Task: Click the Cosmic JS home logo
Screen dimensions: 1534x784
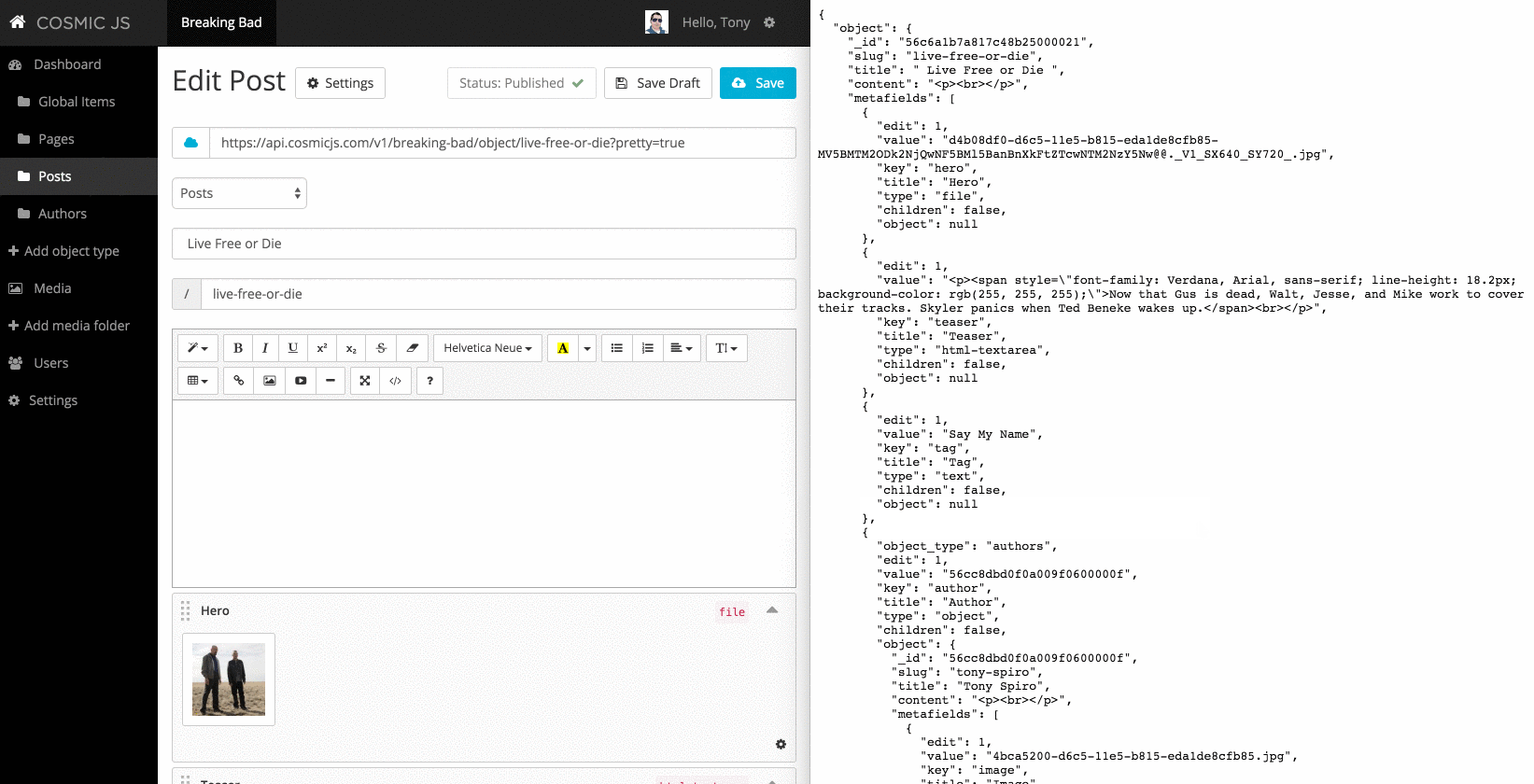Action: tap(70, 22)
